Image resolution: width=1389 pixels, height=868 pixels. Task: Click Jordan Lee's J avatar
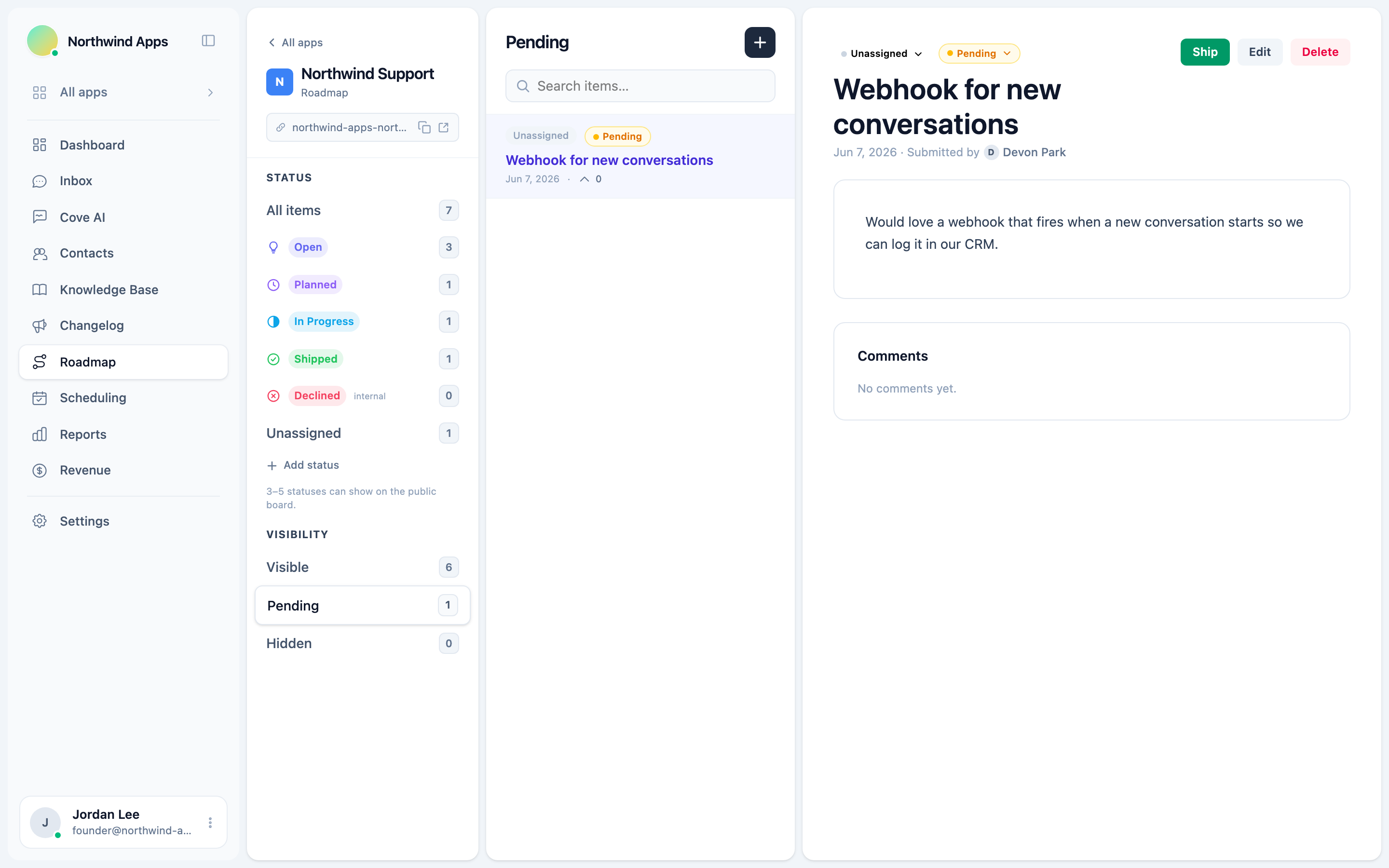tap(45, 823)
